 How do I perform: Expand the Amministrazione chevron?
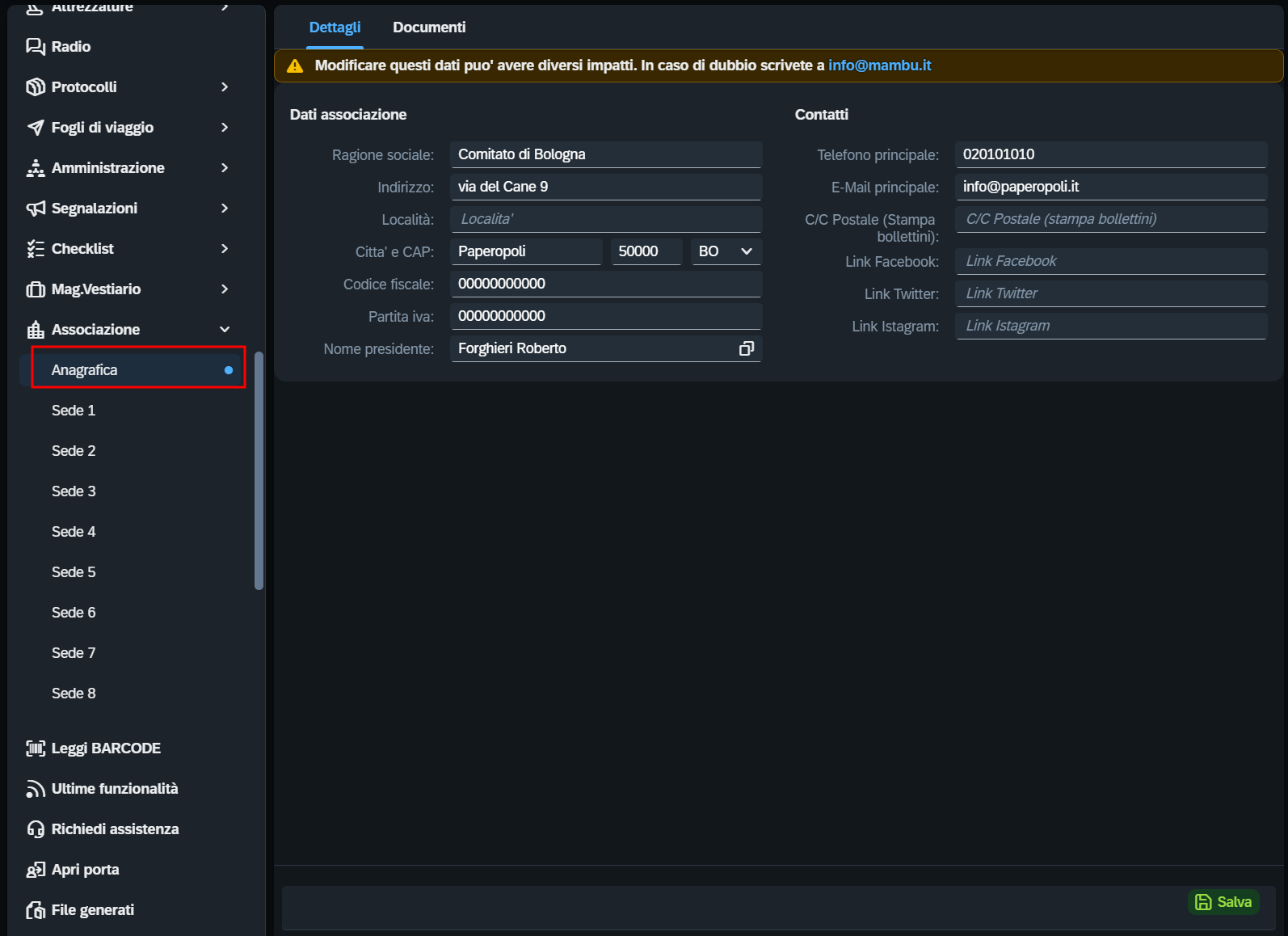point(225,167)
